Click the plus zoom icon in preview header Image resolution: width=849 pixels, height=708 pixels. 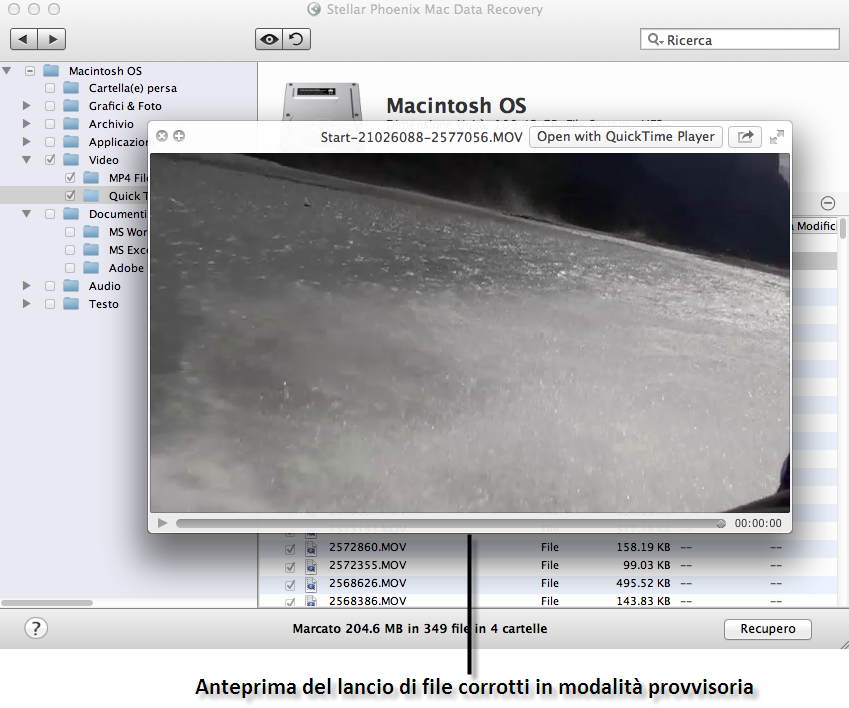[179, 136]
